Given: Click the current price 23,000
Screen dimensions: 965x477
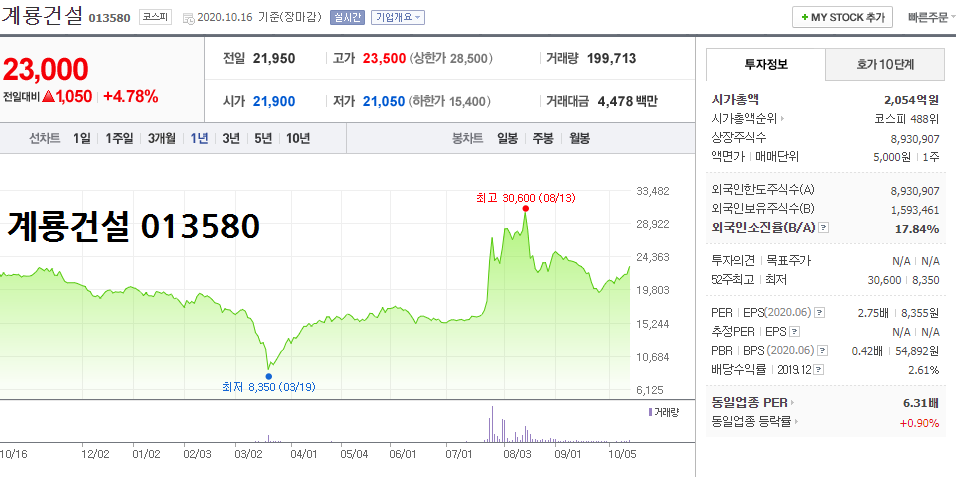Looking at the screenshot, I should [46, 70].
